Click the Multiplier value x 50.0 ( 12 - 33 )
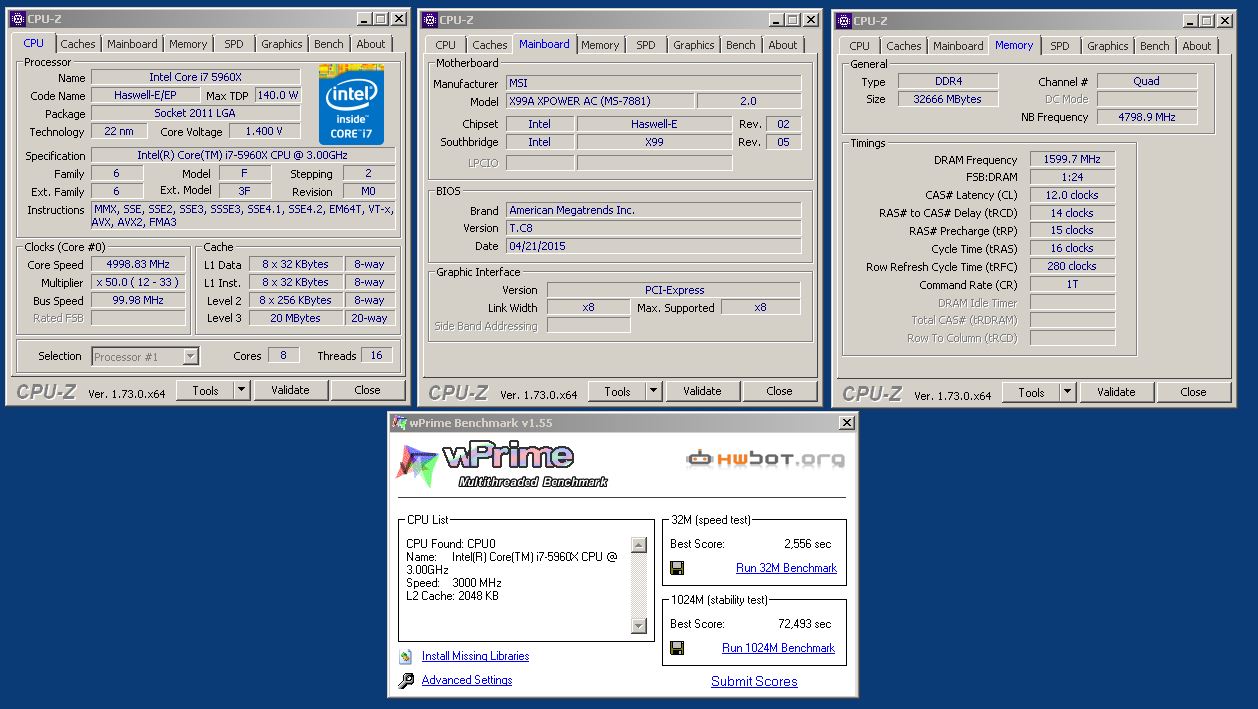1258x709 pixels. tap(138, 282)
